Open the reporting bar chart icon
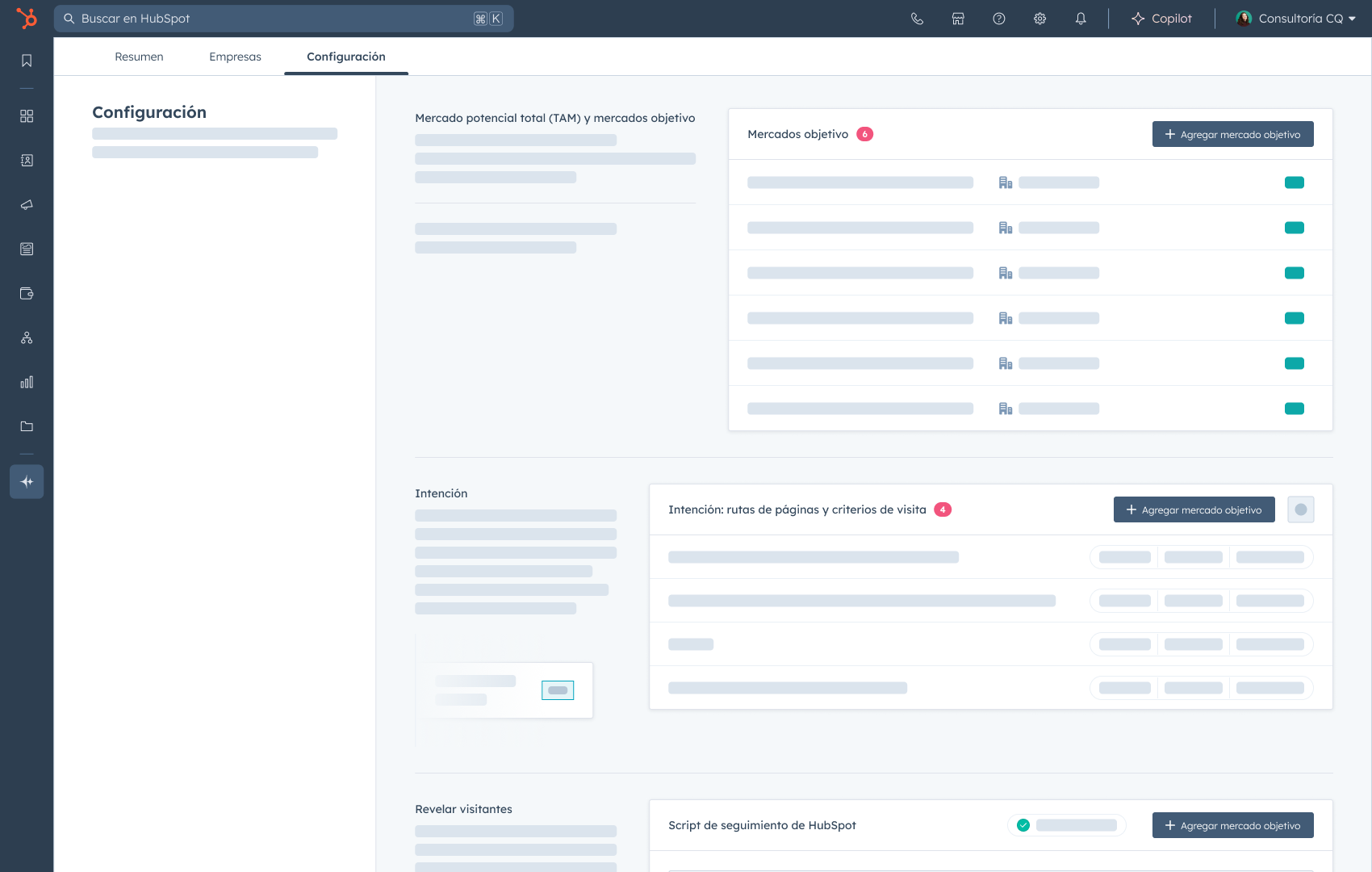 click(27, 382)
